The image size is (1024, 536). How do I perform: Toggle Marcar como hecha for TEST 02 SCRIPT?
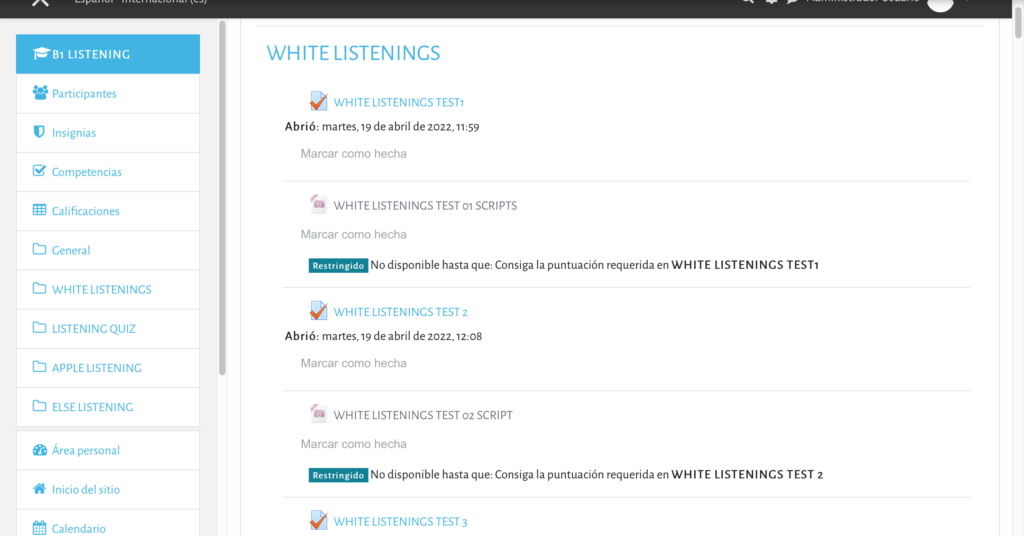(x=353, y=444)
